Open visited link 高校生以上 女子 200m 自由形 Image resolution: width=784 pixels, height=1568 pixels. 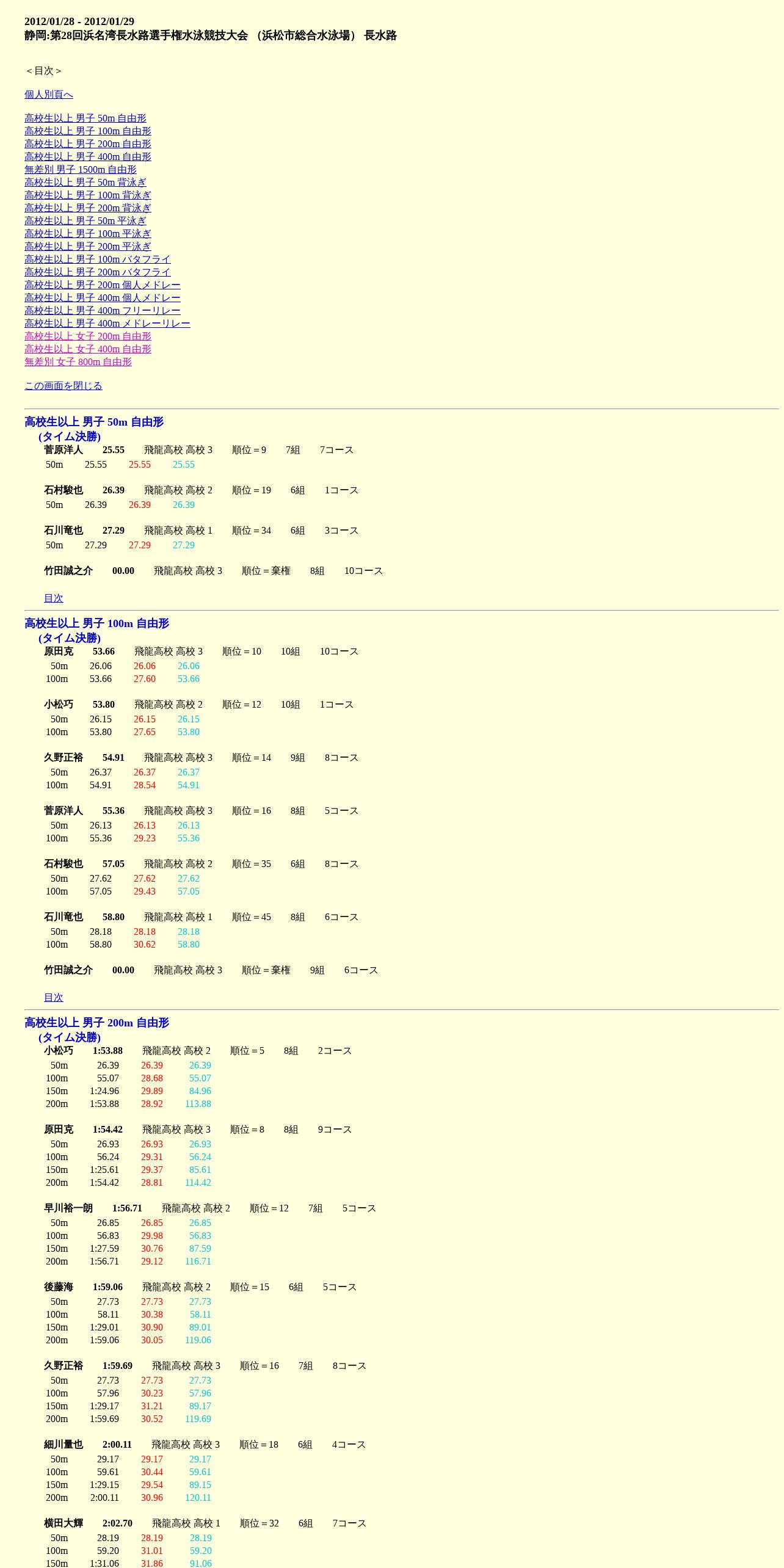click(88, 336)
